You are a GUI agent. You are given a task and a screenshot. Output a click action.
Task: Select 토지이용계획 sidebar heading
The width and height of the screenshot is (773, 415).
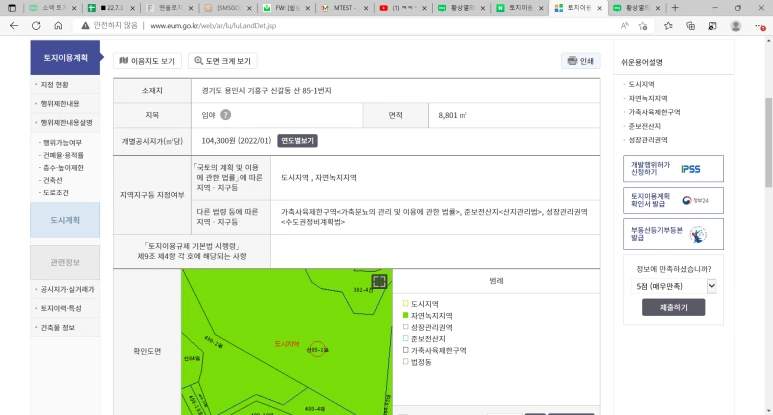point(65,58)
